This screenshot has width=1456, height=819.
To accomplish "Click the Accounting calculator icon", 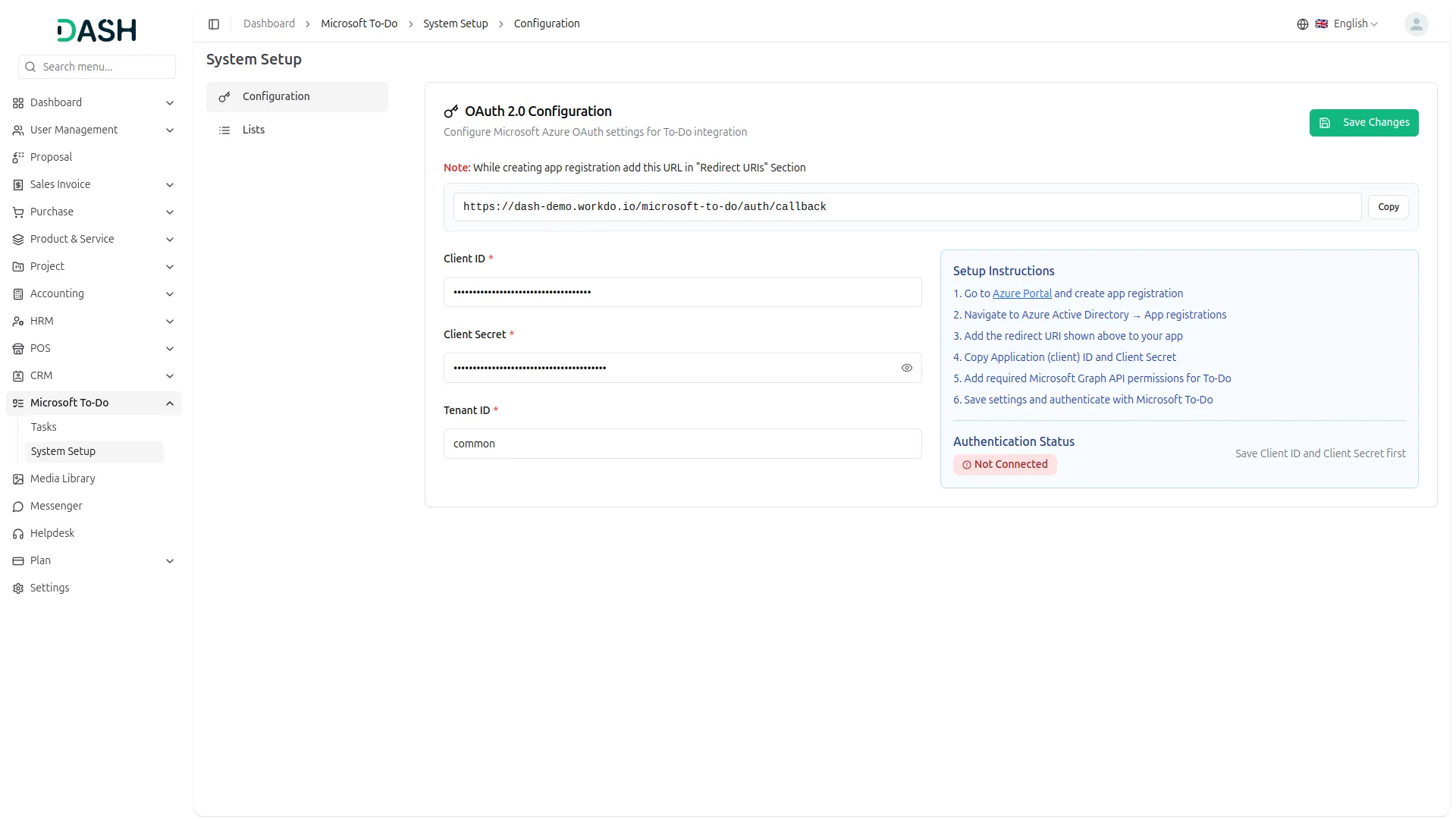I will [18, 294].
